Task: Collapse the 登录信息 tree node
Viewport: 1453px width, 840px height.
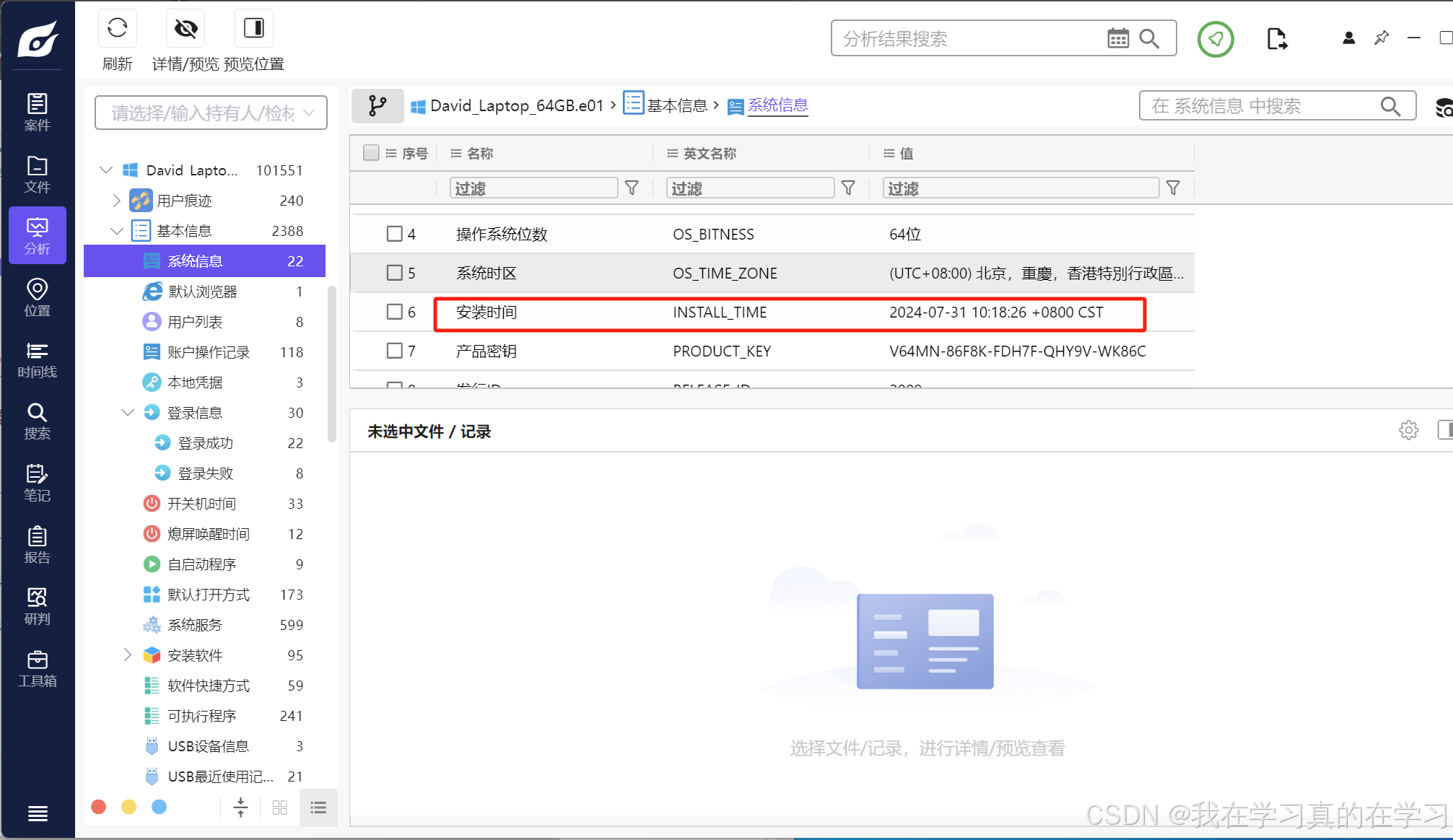Action: click(128, 413)
